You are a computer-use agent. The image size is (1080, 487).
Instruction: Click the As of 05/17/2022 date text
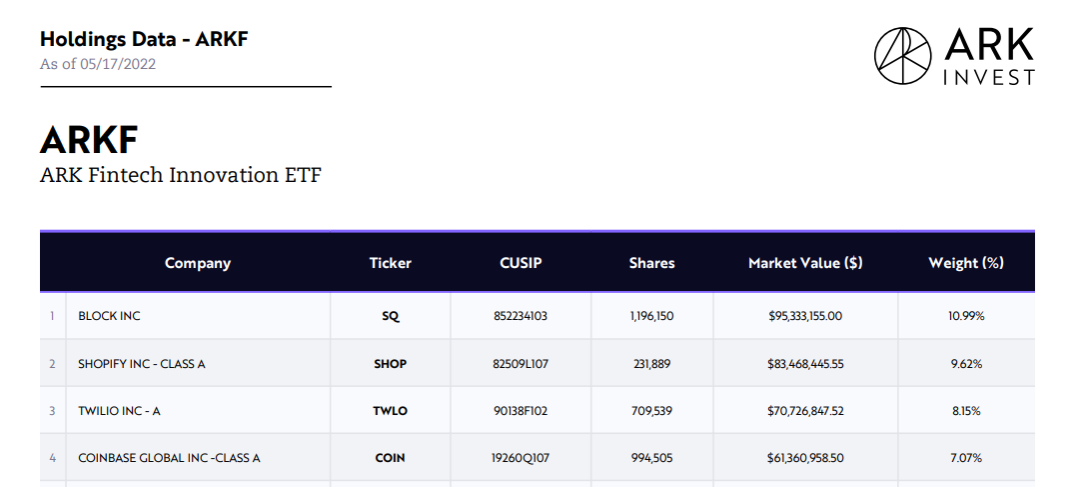pyautogui.click(x=98, y=64)
